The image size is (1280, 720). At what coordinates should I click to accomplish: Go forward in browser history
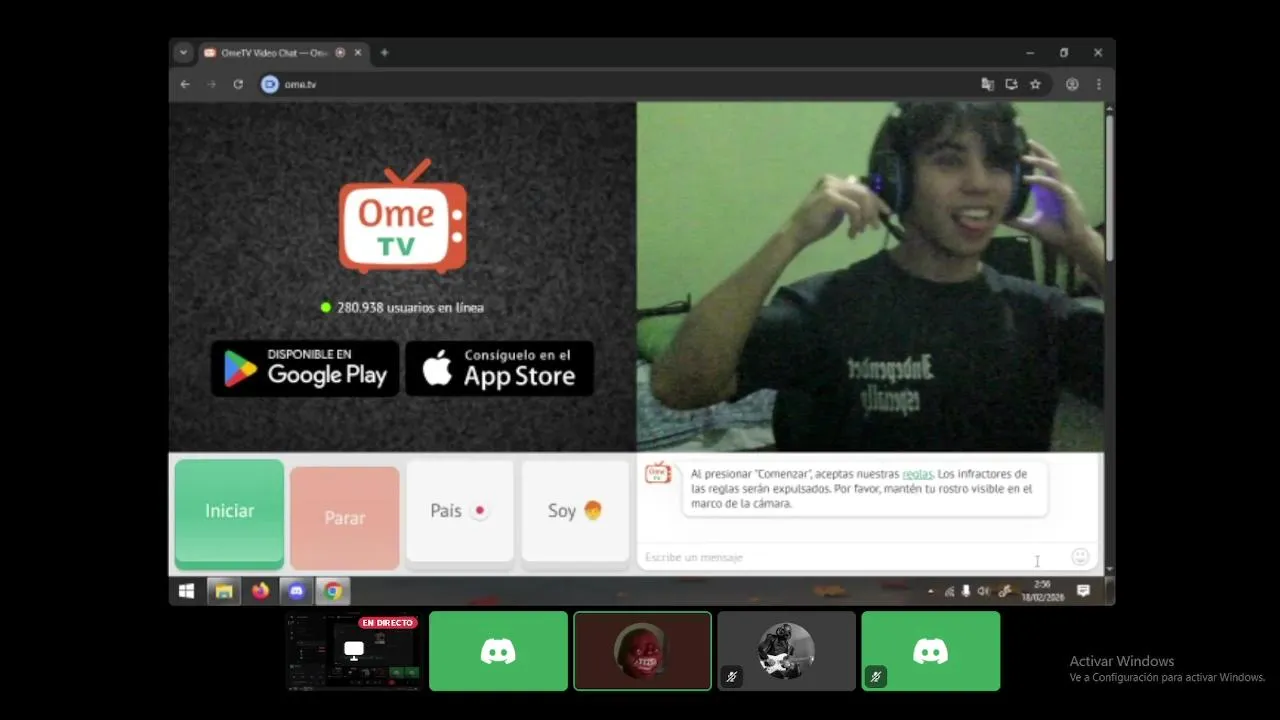(x=211, y=85)
